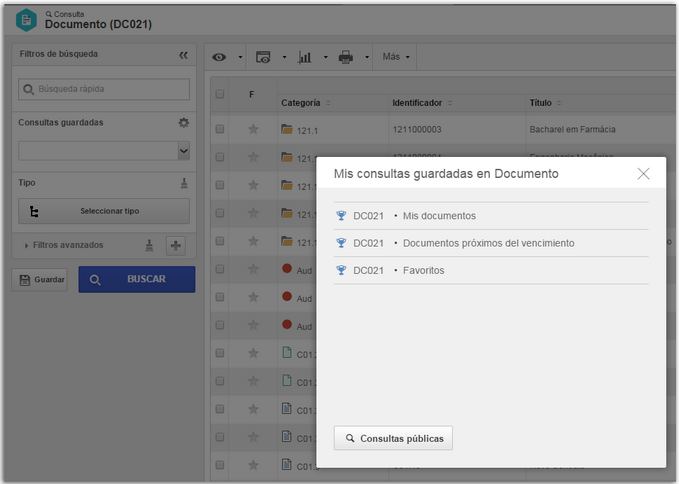Check the first Aud row checkbox

point(220,269)
